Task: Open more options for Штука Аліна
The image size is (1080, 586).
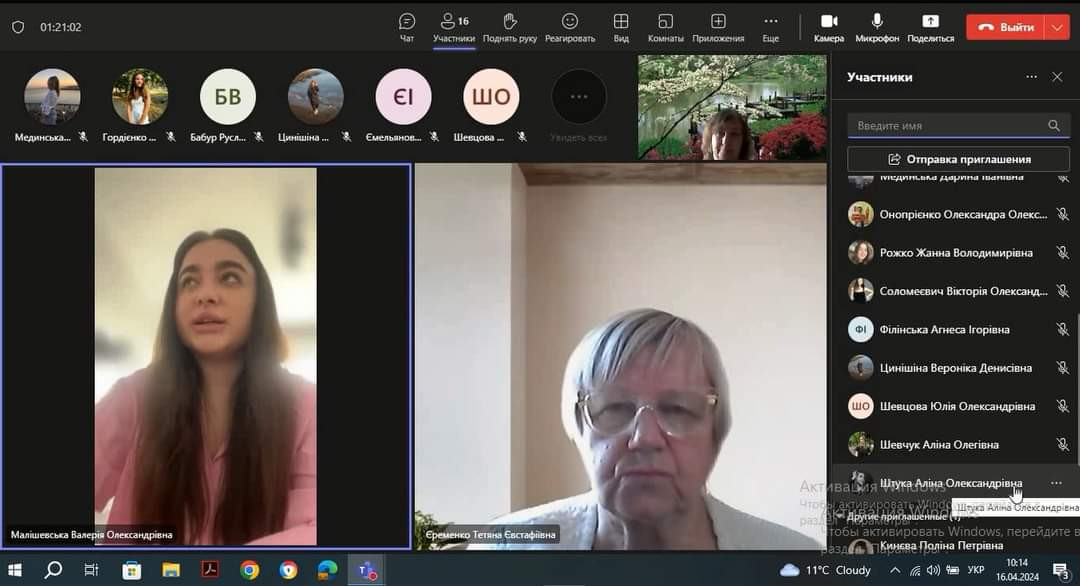Action: 1056,483
